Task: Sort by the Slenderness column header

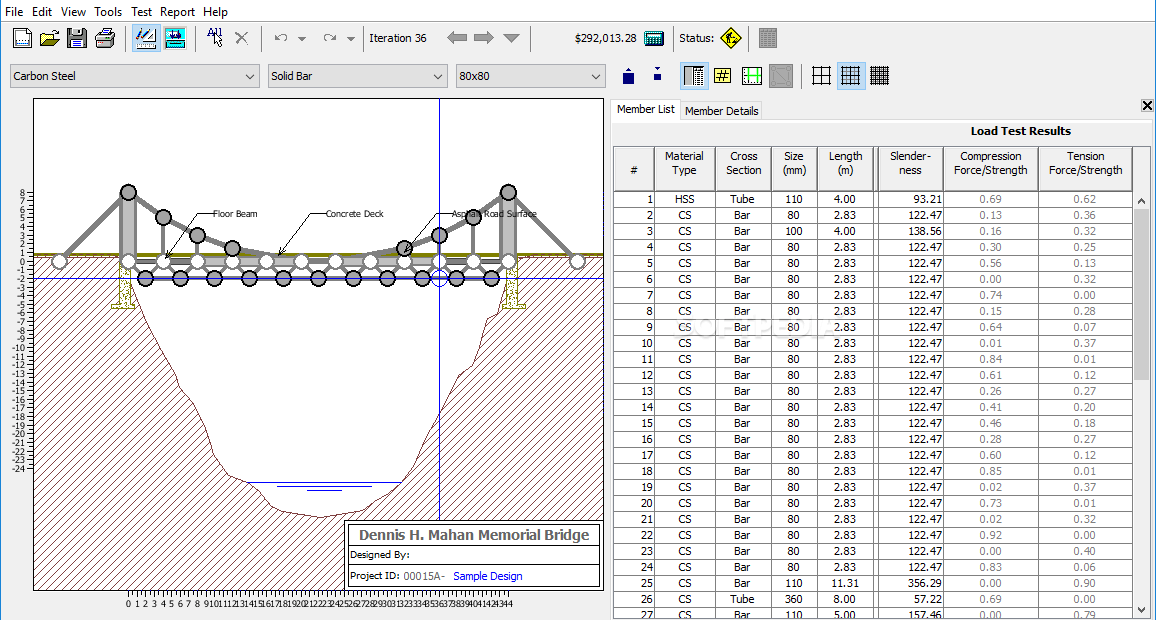Action: [910, 163]
